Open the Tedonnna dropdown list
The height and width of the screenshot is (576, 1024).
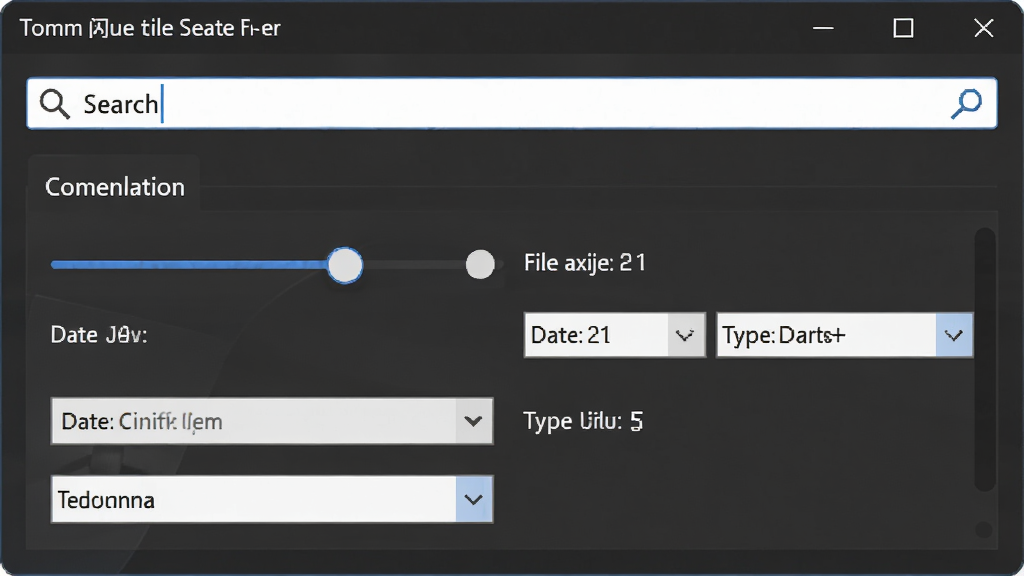pyautogui.click(x=272, y=500)
